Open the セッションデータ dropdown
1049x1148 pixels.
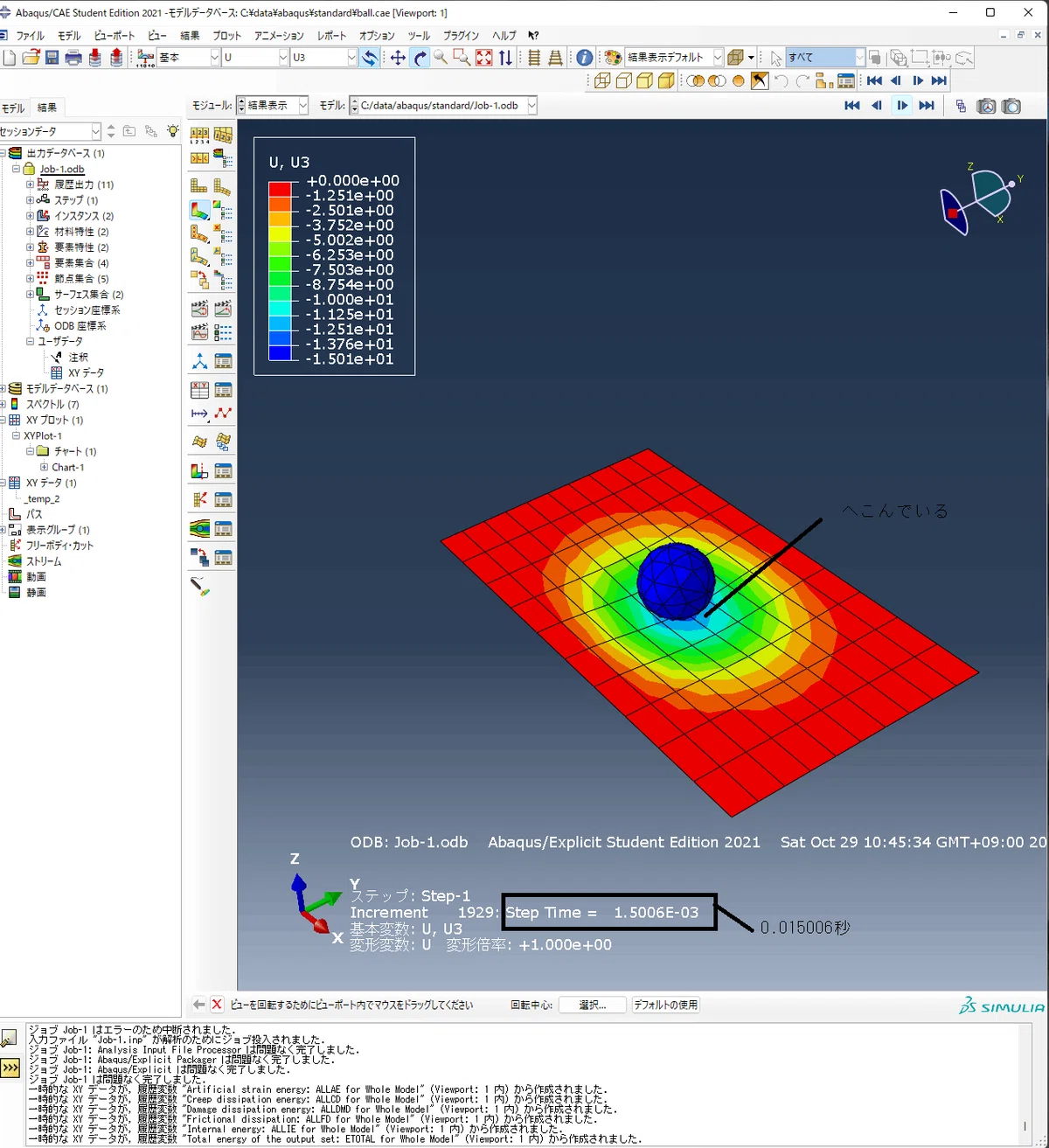point(96,131)
